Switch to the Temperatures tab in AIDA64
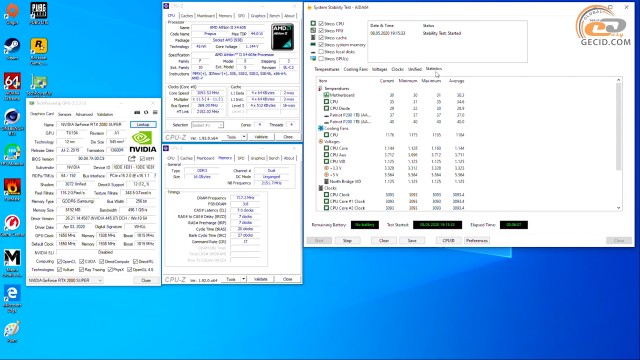The height and width of the screenshot is (360, 640). click(x=327, y=69)
